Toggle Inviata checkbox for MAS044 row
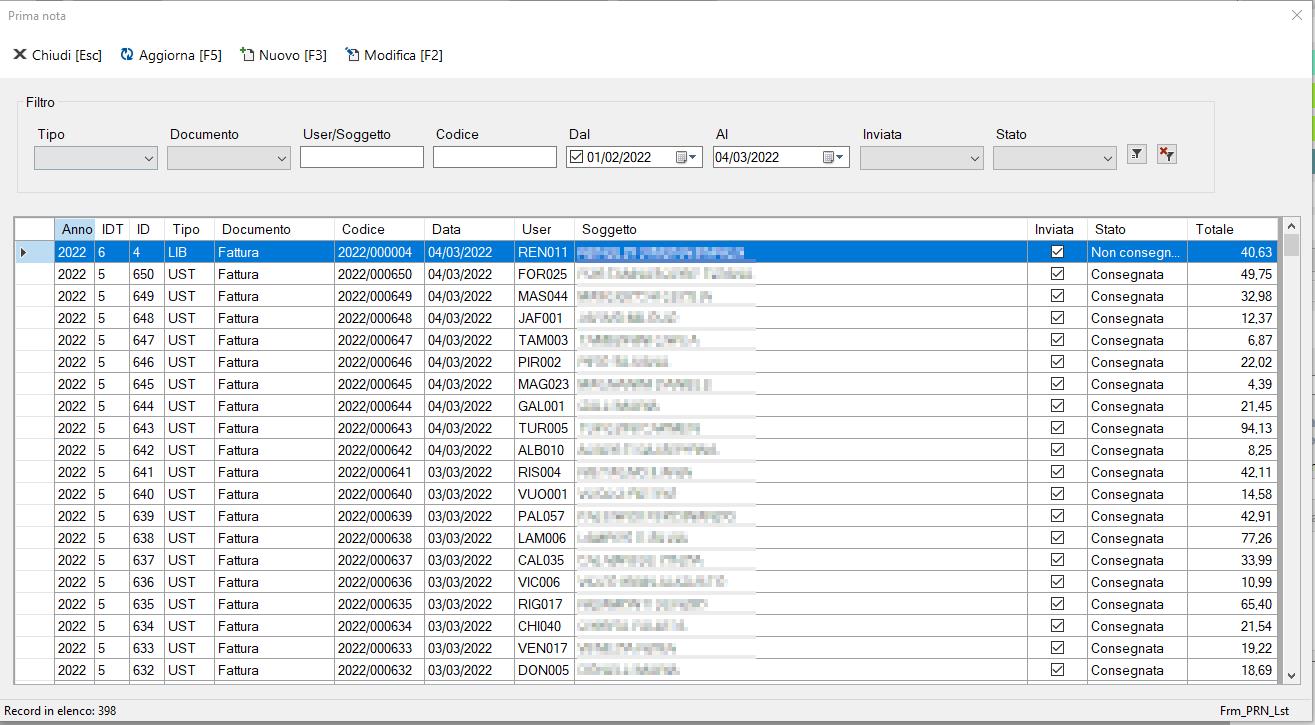This screenshot has width=1315, height=725. tap(1057, 296)
